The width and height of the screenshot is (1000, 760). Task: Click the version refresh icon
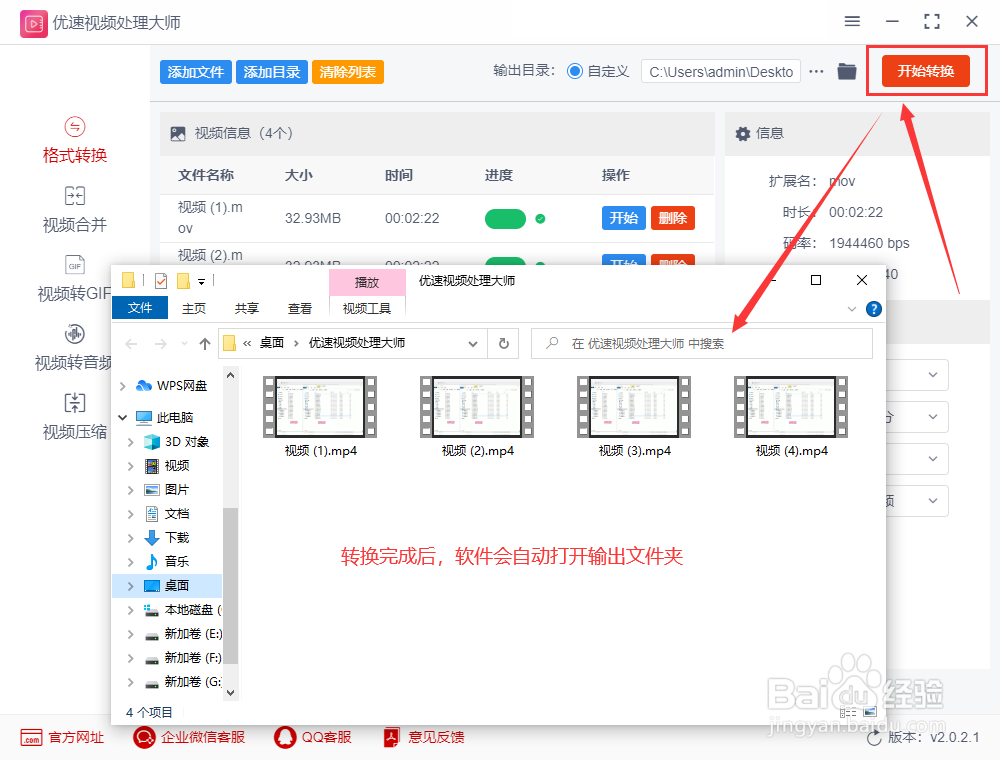[874, 739]
